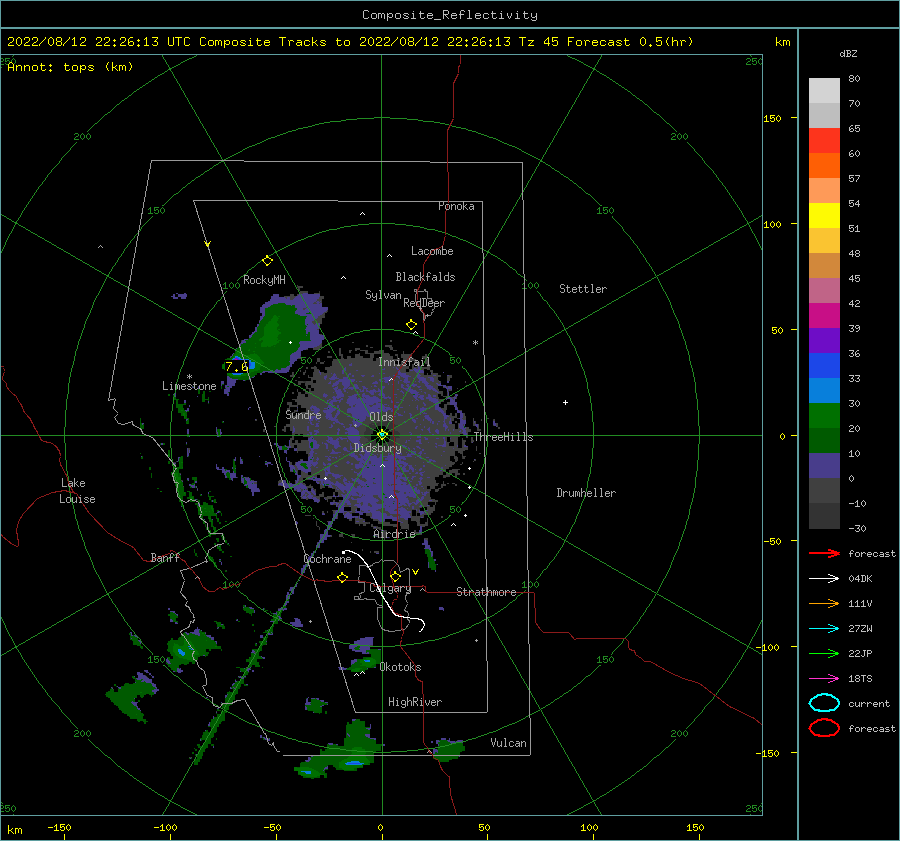The height and width of the screenshot is (841, 900).
Task: Click the cyan 27ZW track arrow
Action: [x=824, y=629]
